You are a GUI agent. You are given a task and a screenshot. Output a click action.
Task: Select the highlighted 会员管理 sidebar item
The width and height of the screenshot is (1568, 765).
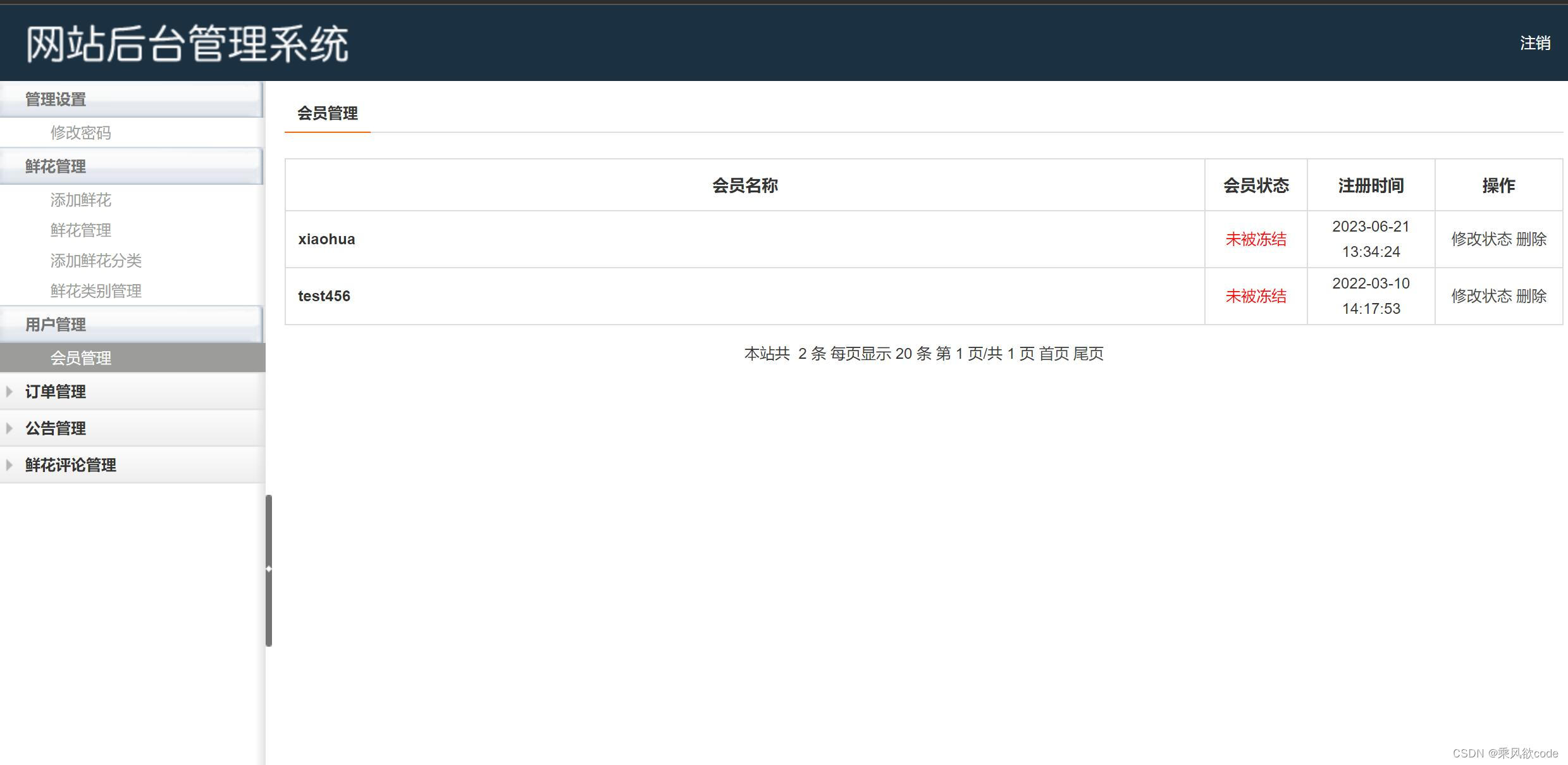80,358
